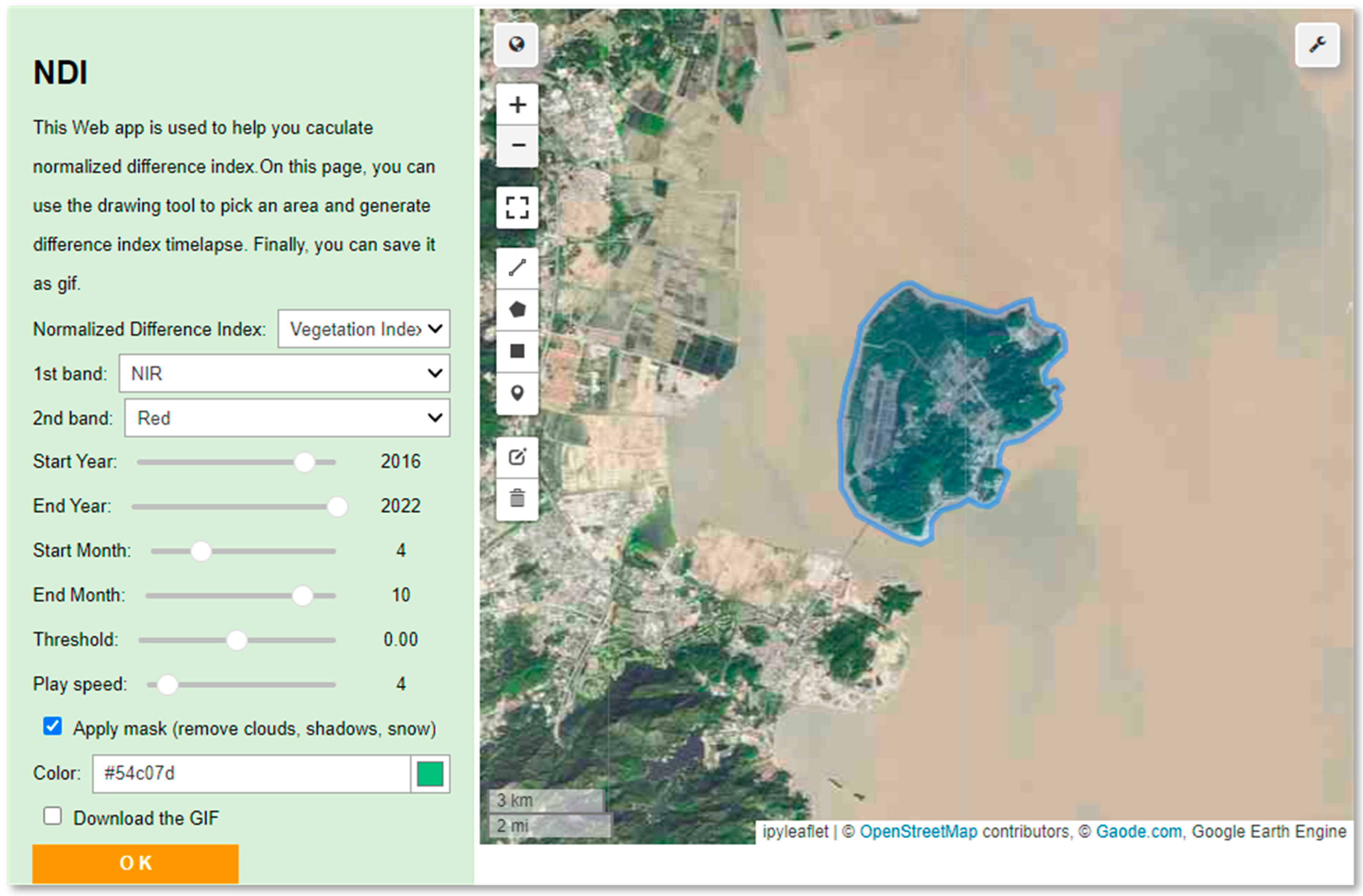Viewport: 1363px width, 896px height.
Task: Toggle fullscreen map view icon
Action: pos(517,207)
